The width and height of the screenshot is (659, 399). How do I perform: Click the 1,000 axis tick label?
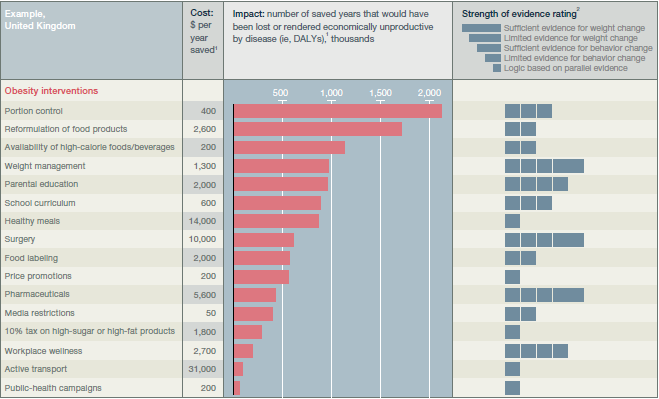(x=332, y=93)
